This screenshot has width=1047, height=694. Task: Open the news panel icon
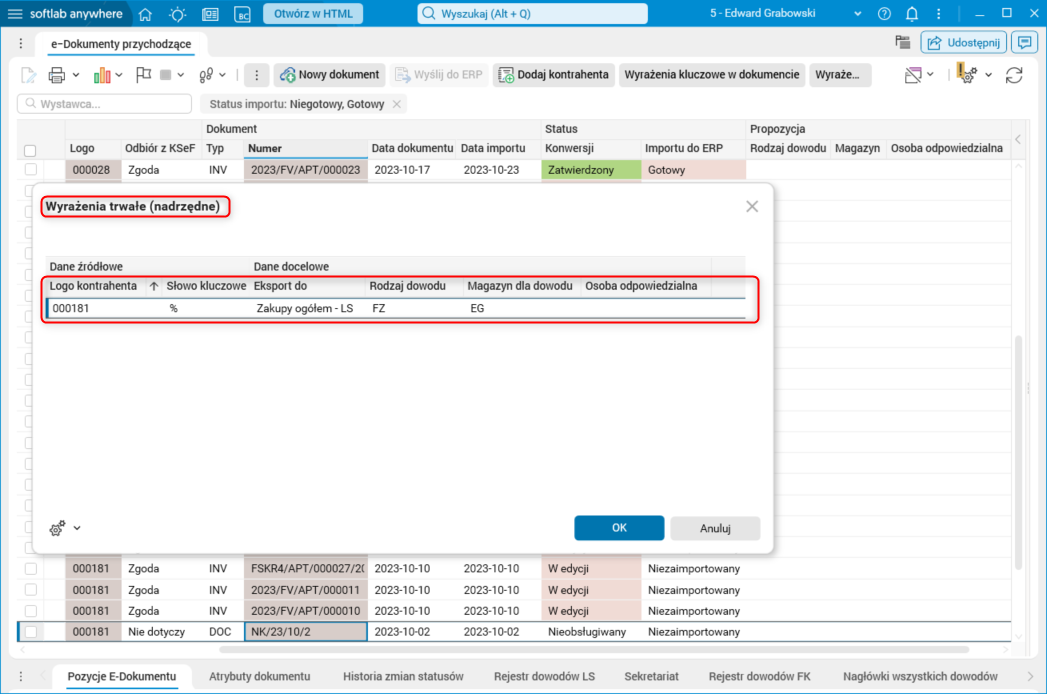(x=210, y=14)
